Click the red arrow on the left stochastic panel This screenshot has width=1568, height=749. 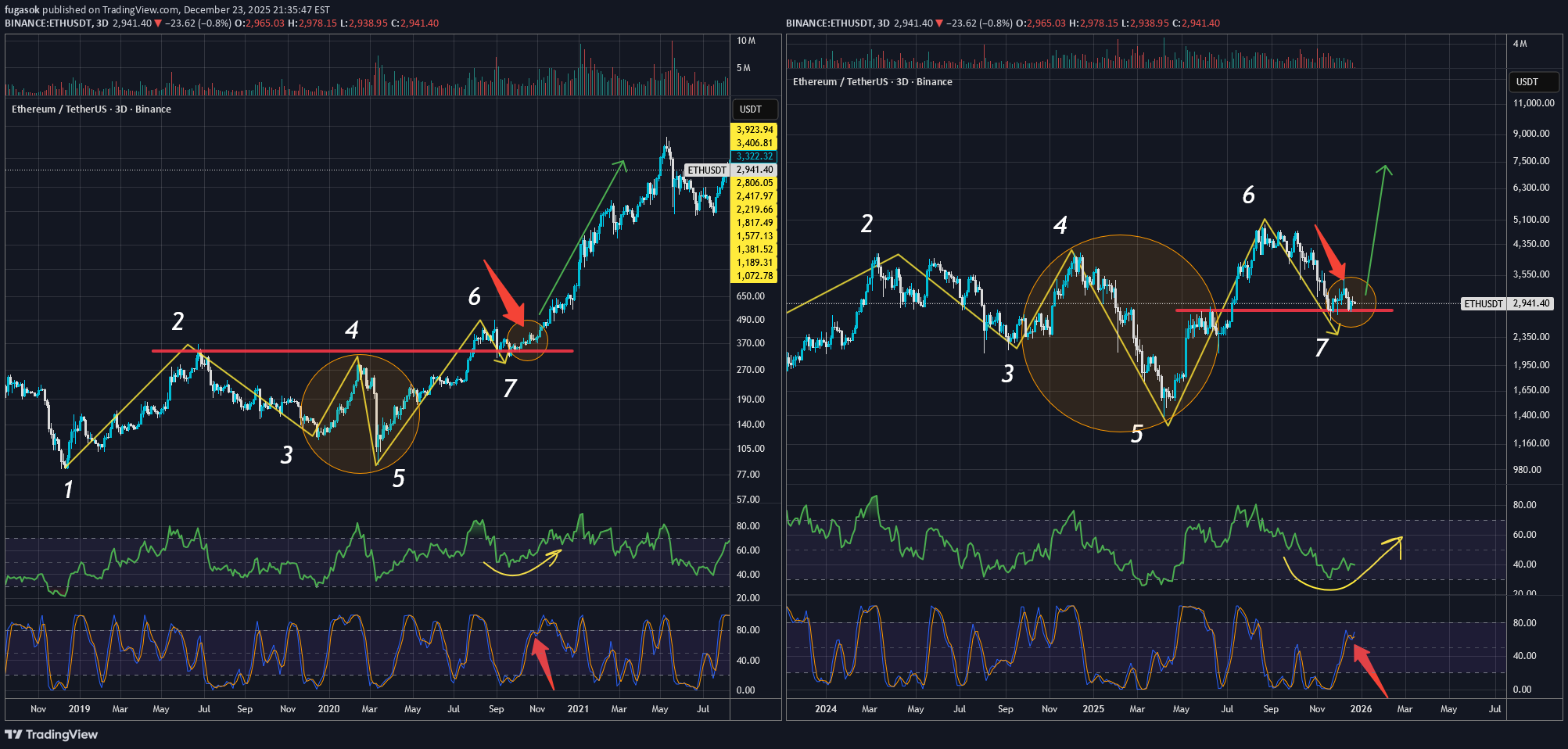[544, 661]
